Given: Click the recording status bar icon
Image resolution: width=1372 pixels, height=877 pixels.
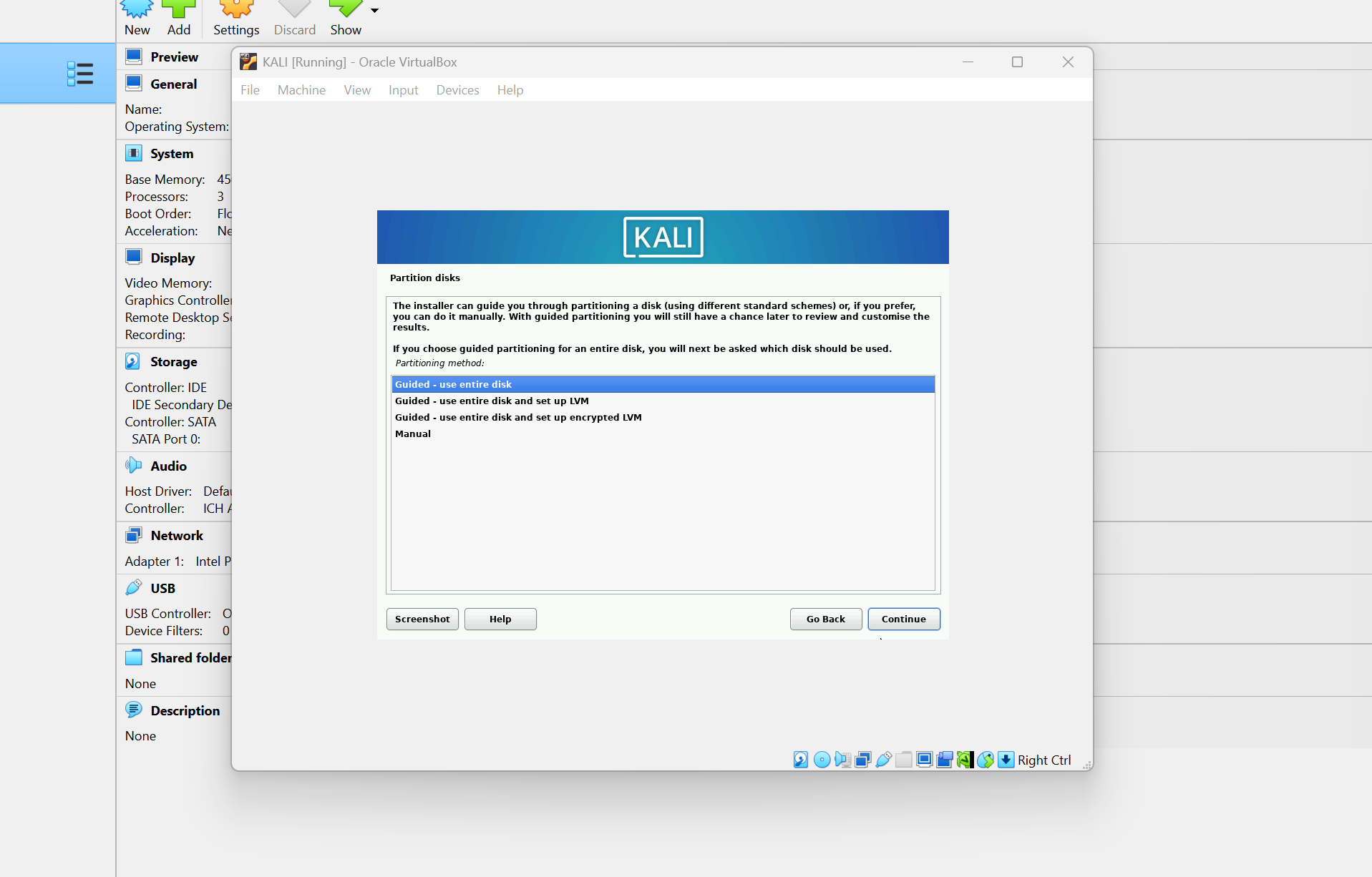Looking at the screenshot, I should point(945,760).
